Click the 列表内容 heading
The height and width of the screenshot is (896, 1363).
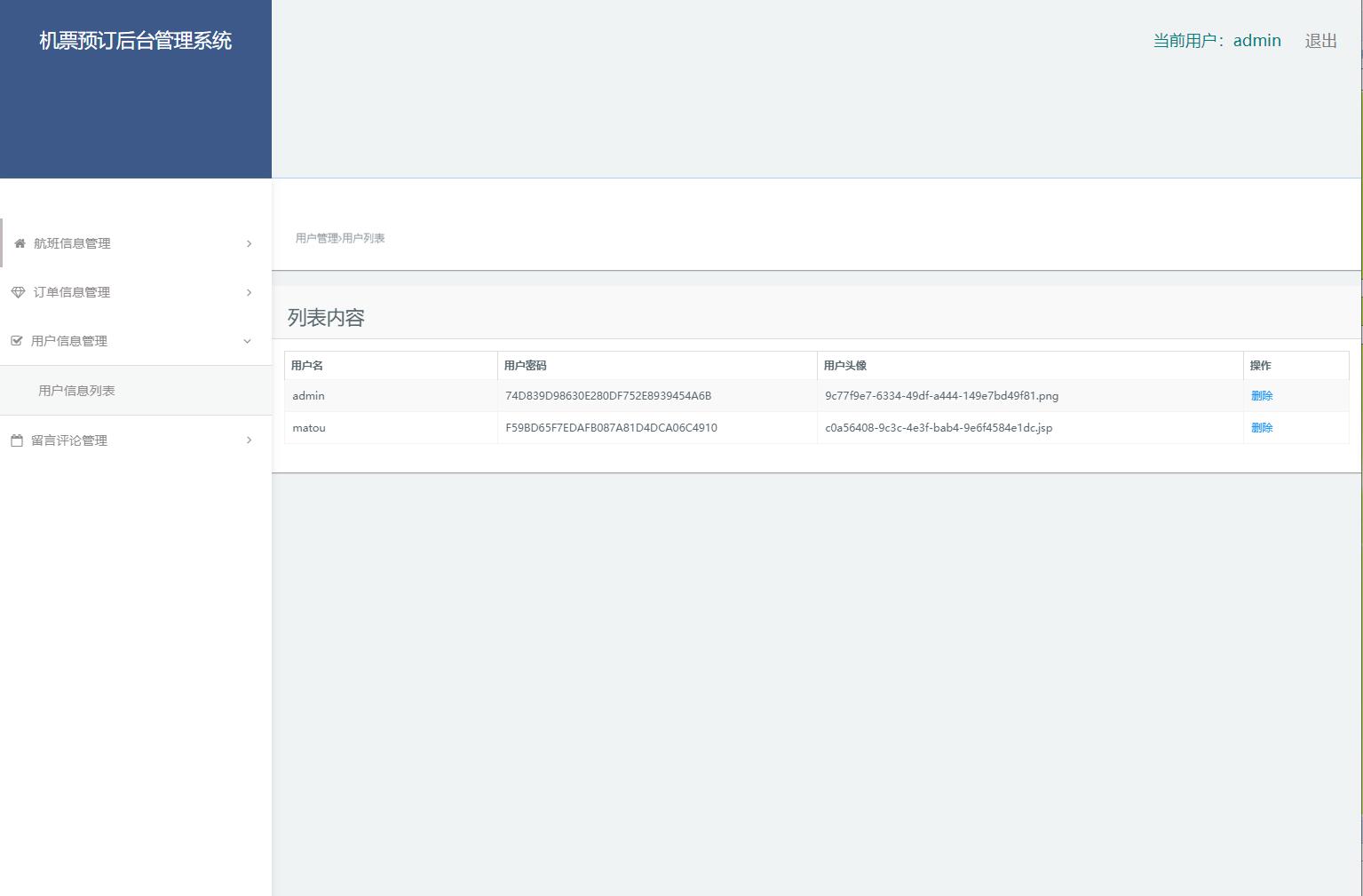[326, 318]
